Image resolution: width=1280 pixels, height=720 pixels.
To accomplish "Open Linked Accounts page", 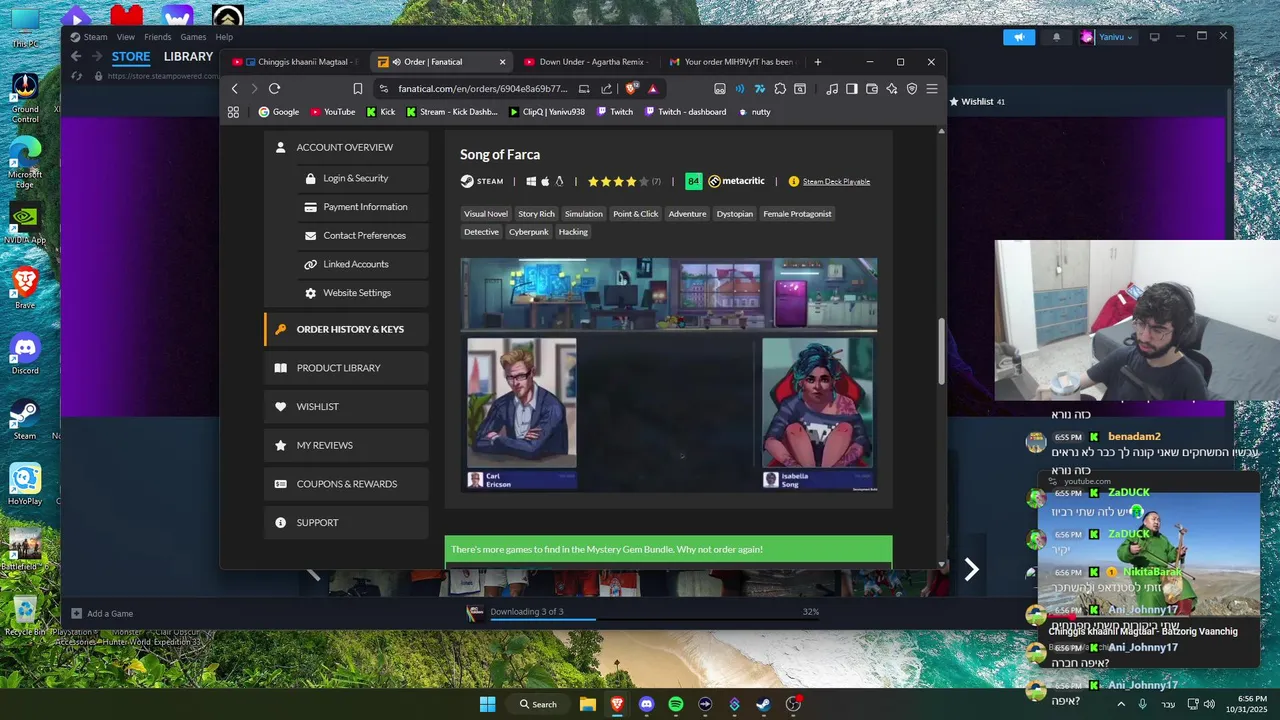I will click(362, 264).
